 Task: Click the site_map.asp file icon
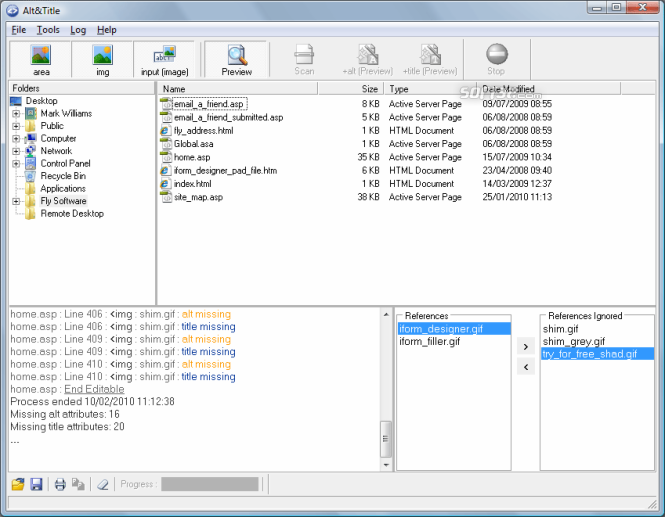click(166, 197)
